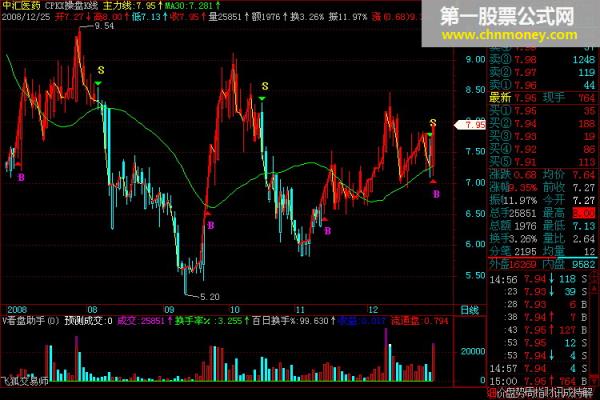The image size is (600, 400).
Task: Click the 分笔 2195 trade count value
Action: [x=513, y=251]
